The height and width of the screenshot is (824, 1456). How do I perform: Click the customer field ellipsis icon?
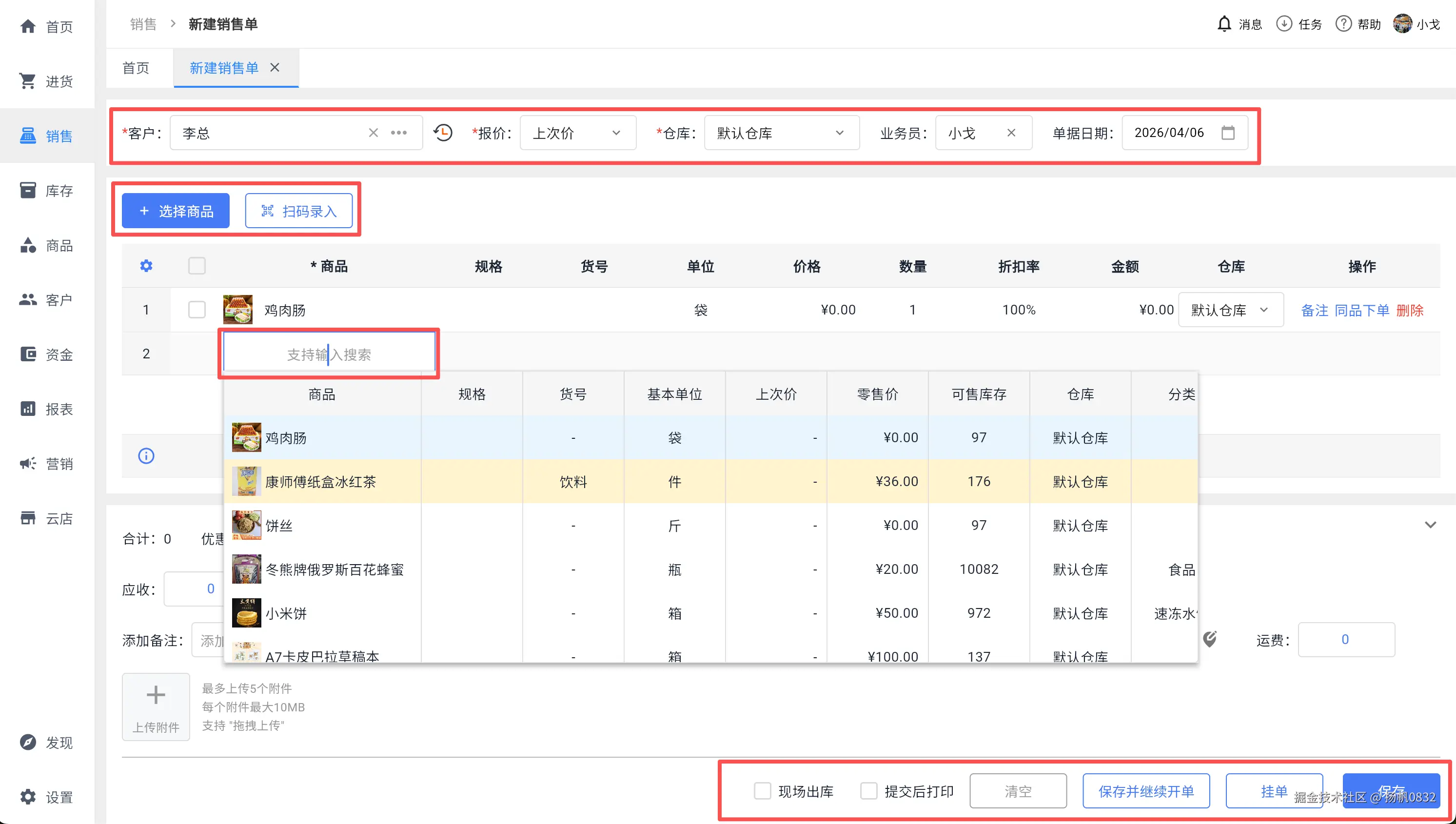point(399,133)
